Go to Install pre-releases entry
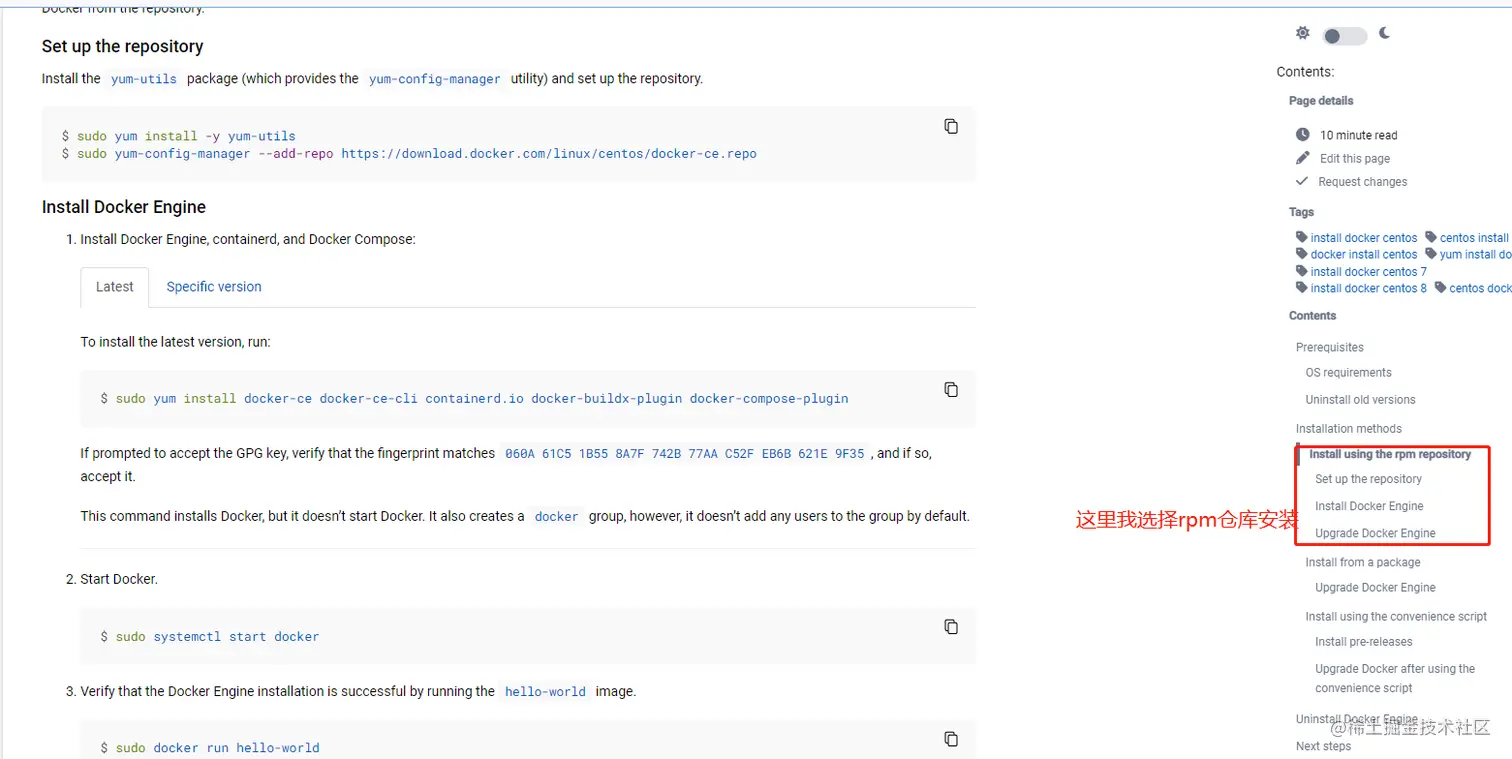Image resolution: width=1512 pixels, height=759 pixels. (1363, 642)
